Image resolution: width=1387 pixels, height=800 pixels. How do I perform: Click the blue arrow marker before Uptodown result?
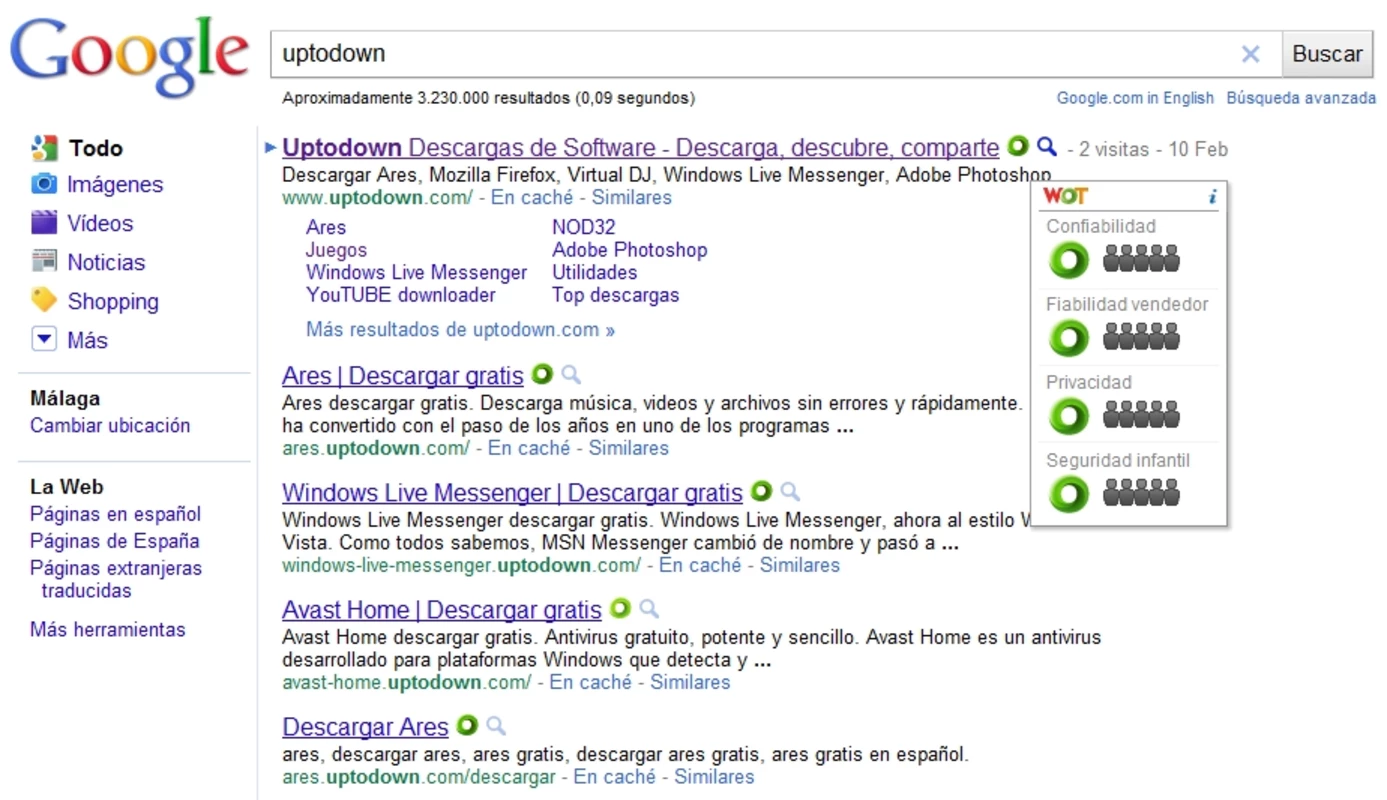point(270,148)
